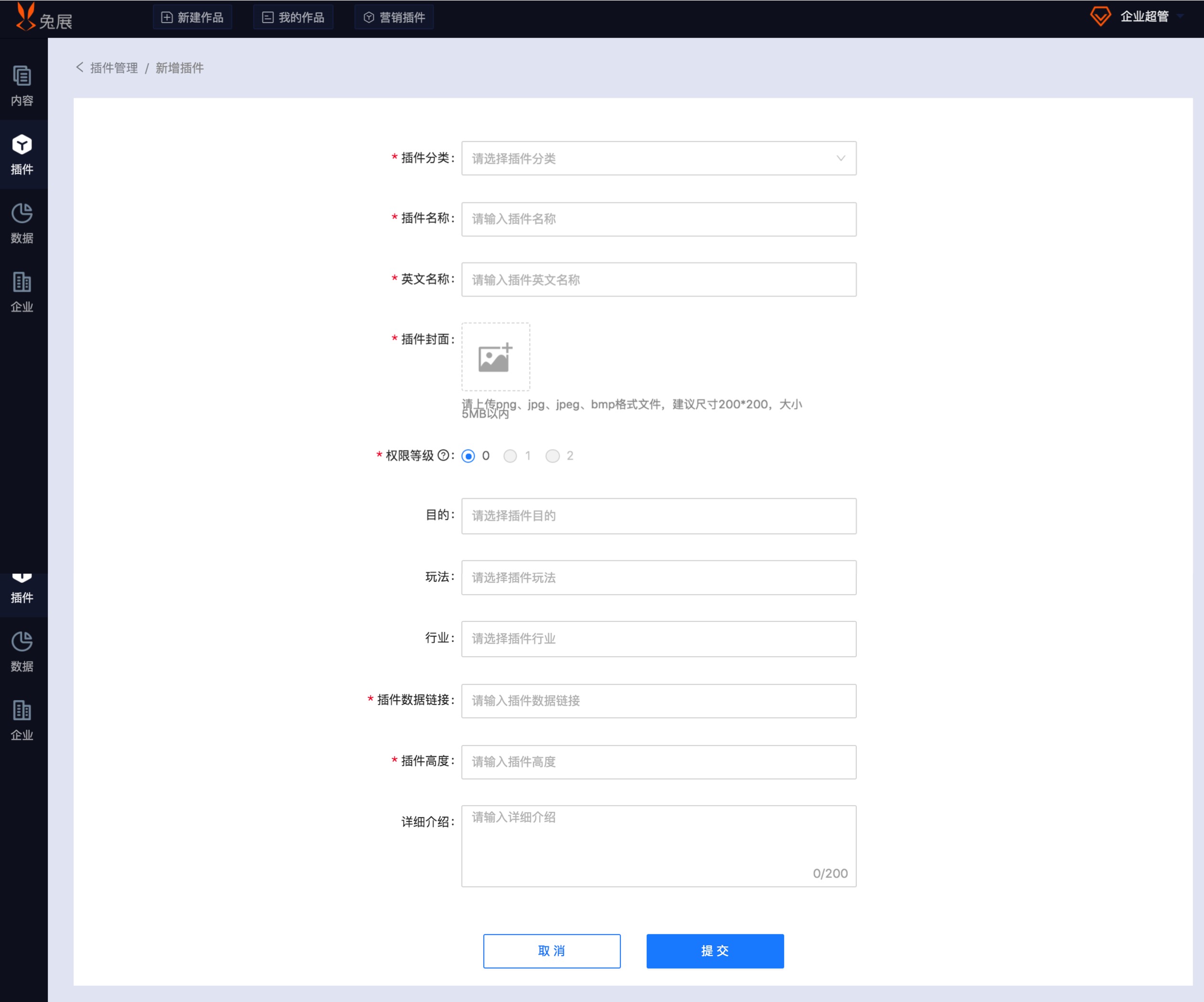The image size is (1204, 1002).
Task: Focus the 插件数据链接 input
Action: point(659,701)
